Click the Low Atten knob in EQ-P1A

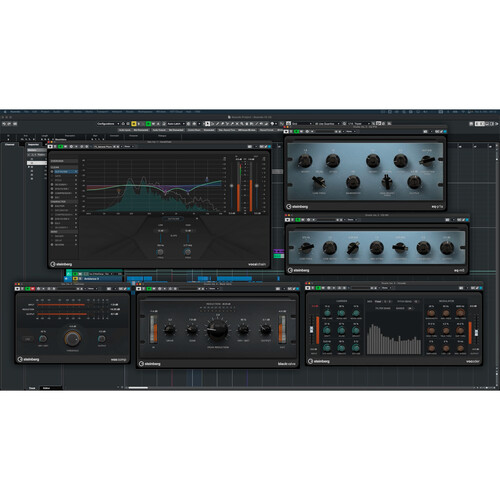(x=333, y=161)
